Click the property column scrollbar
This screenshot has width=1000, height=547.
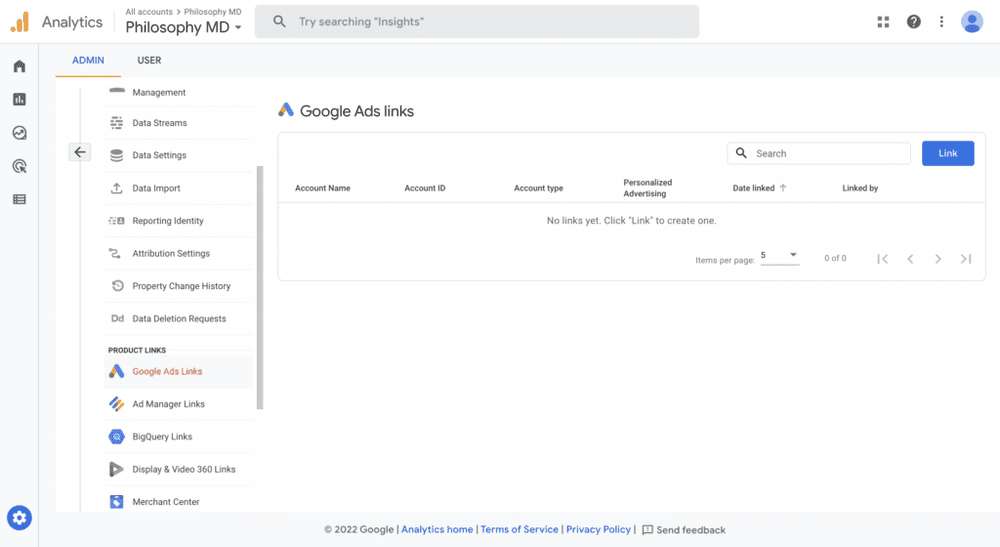(260, 287)
